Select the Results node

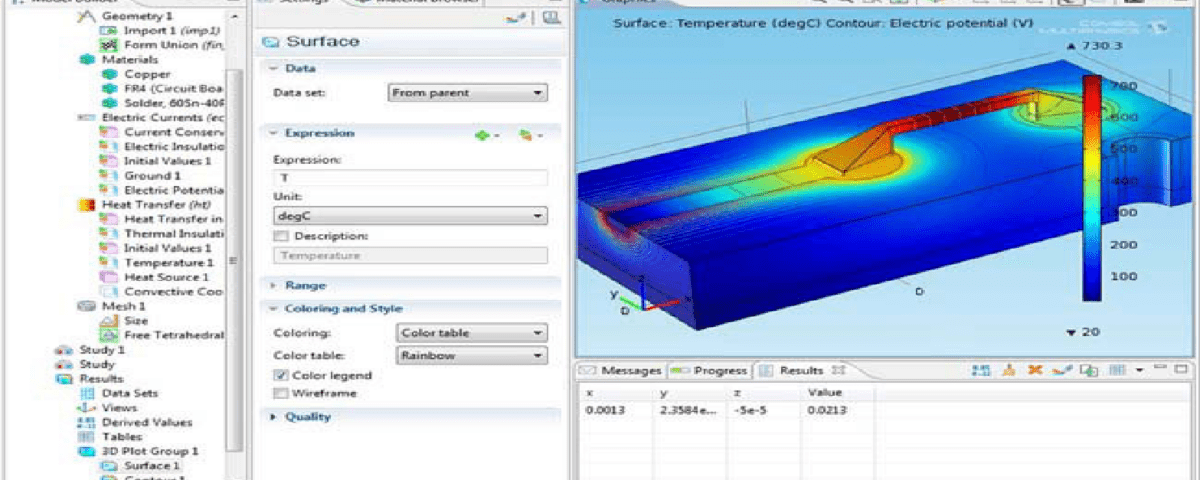tap(90, 379)
